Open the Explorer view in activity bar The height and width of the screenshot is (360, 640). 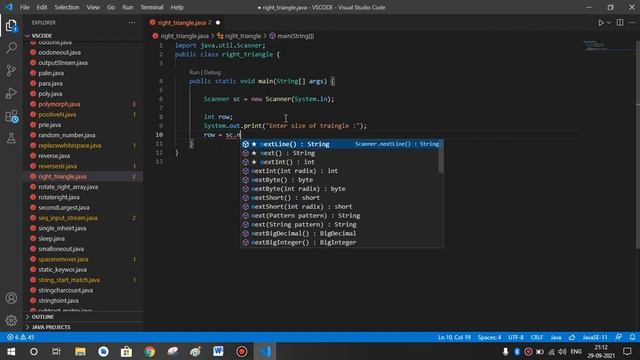click(11, 26)
